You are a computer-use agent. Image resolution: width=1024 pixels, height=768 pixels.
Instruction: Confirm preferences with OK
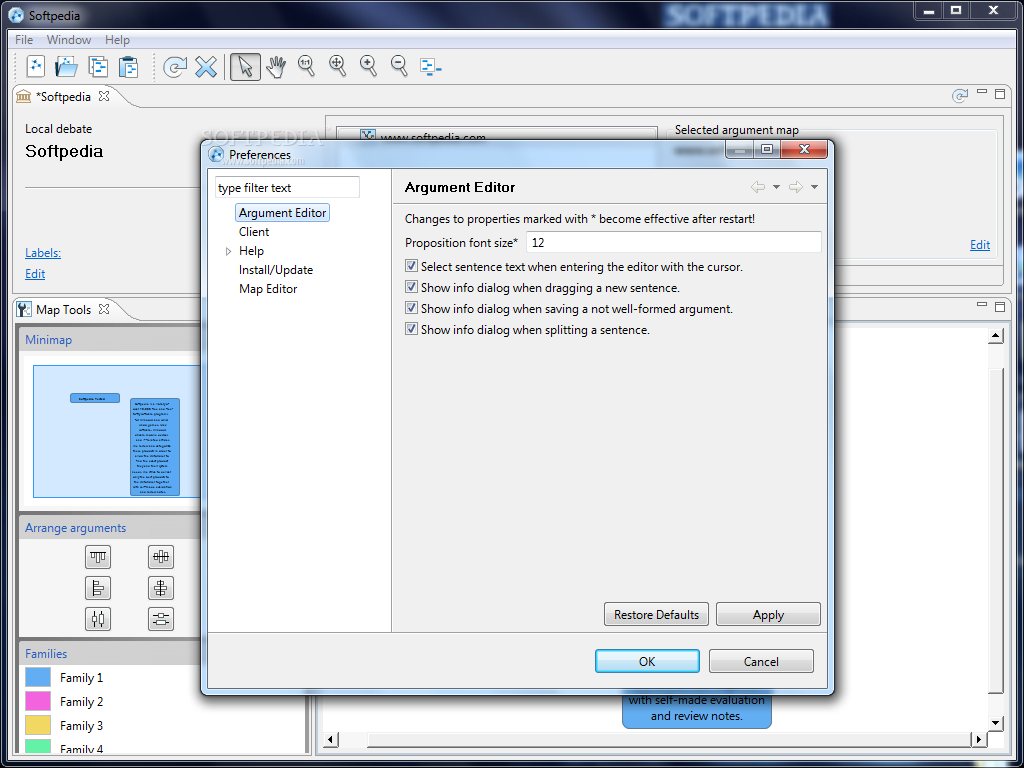coord(647,662)
